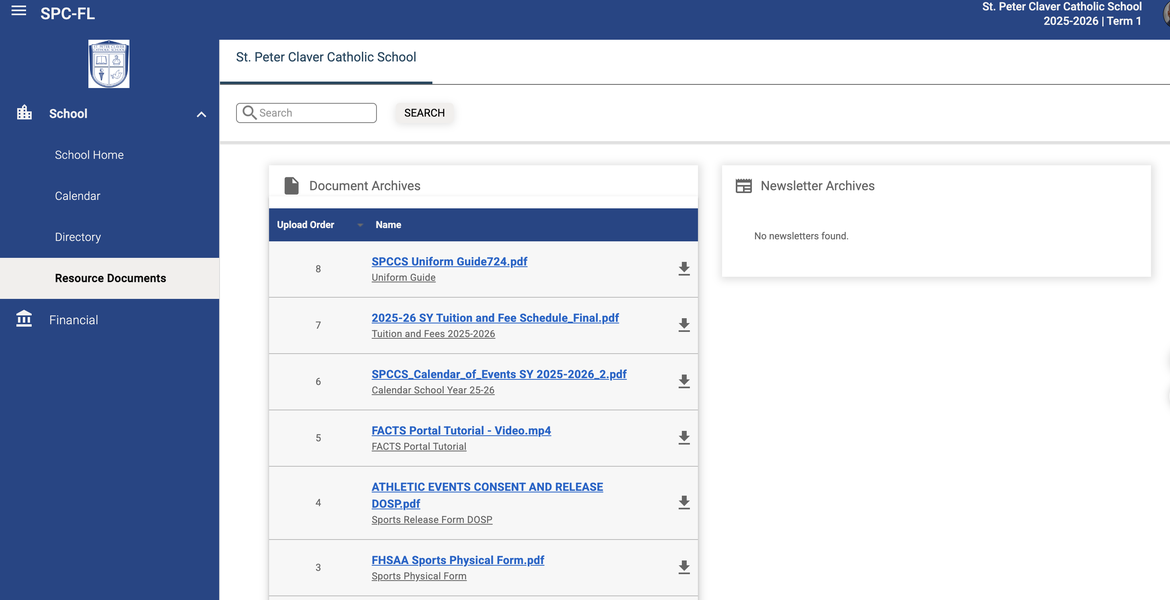Click the Sports Physical Form description text
Screen dimensions: 1170x600
[x=419, y=576]
